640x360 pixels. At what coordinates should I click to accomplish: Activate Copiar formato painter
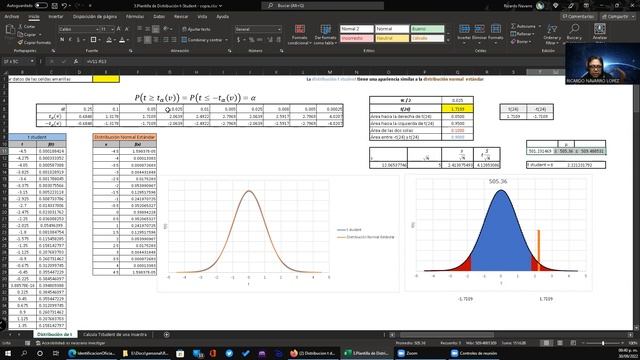pyautogui.click(x=34, y=42)
